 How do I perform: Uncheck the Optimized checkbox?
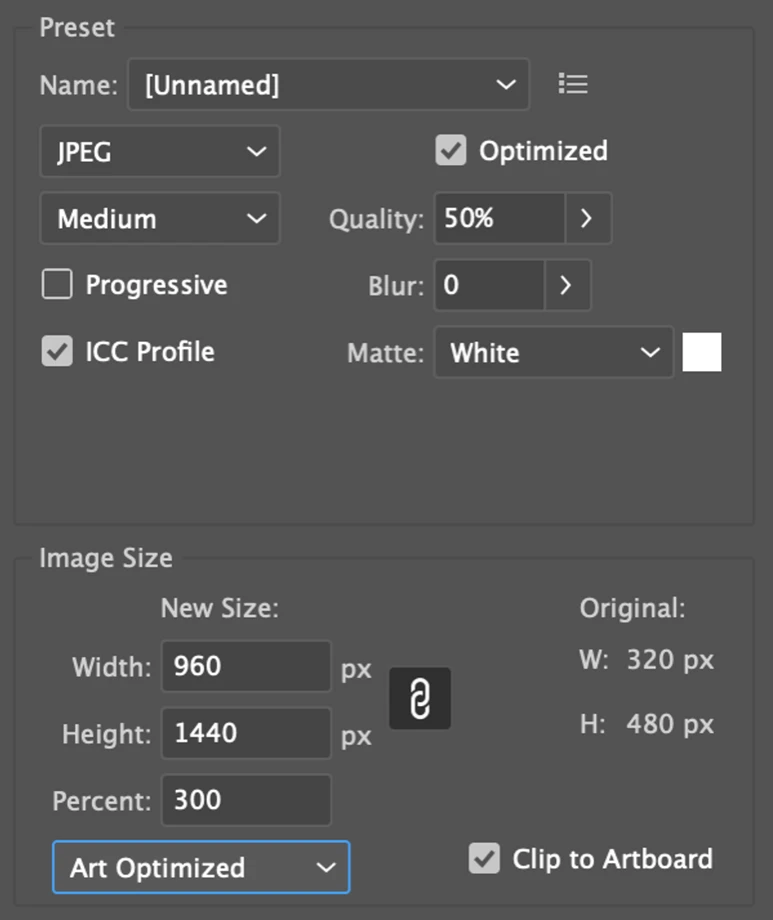(x=451, y=151)
